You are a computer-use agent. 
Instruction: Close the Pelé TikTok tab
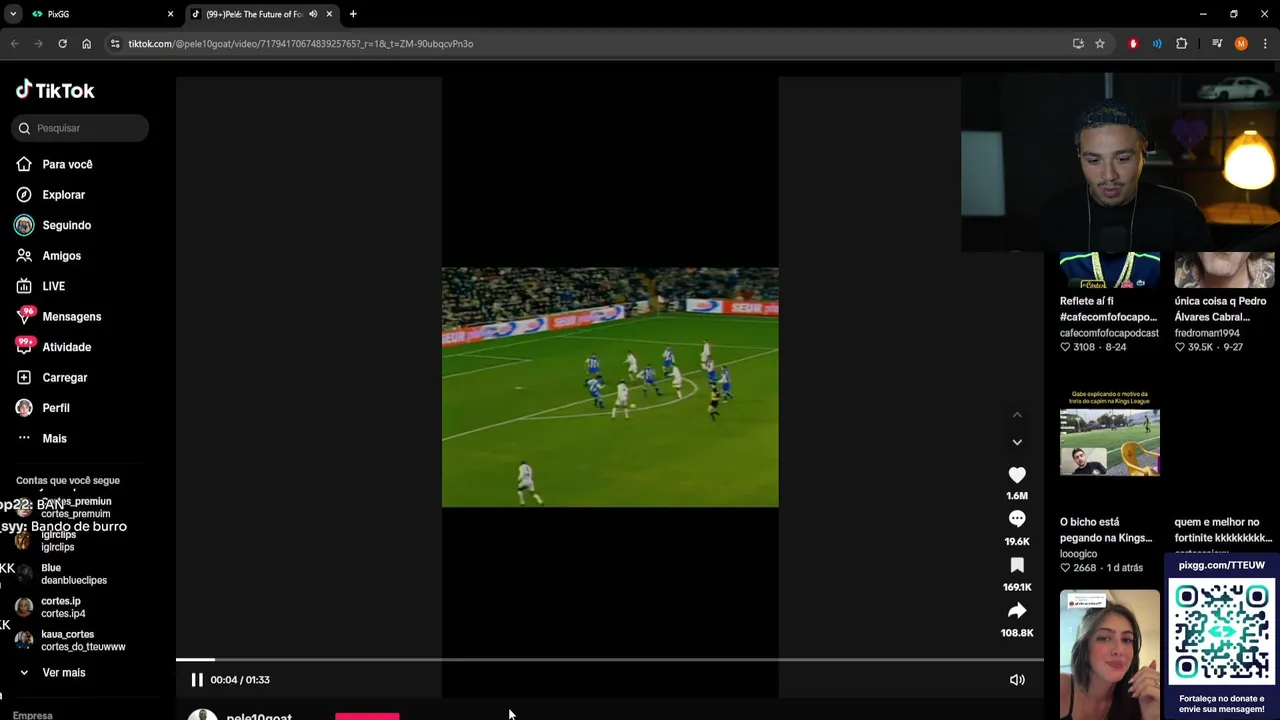pos(329,14)
